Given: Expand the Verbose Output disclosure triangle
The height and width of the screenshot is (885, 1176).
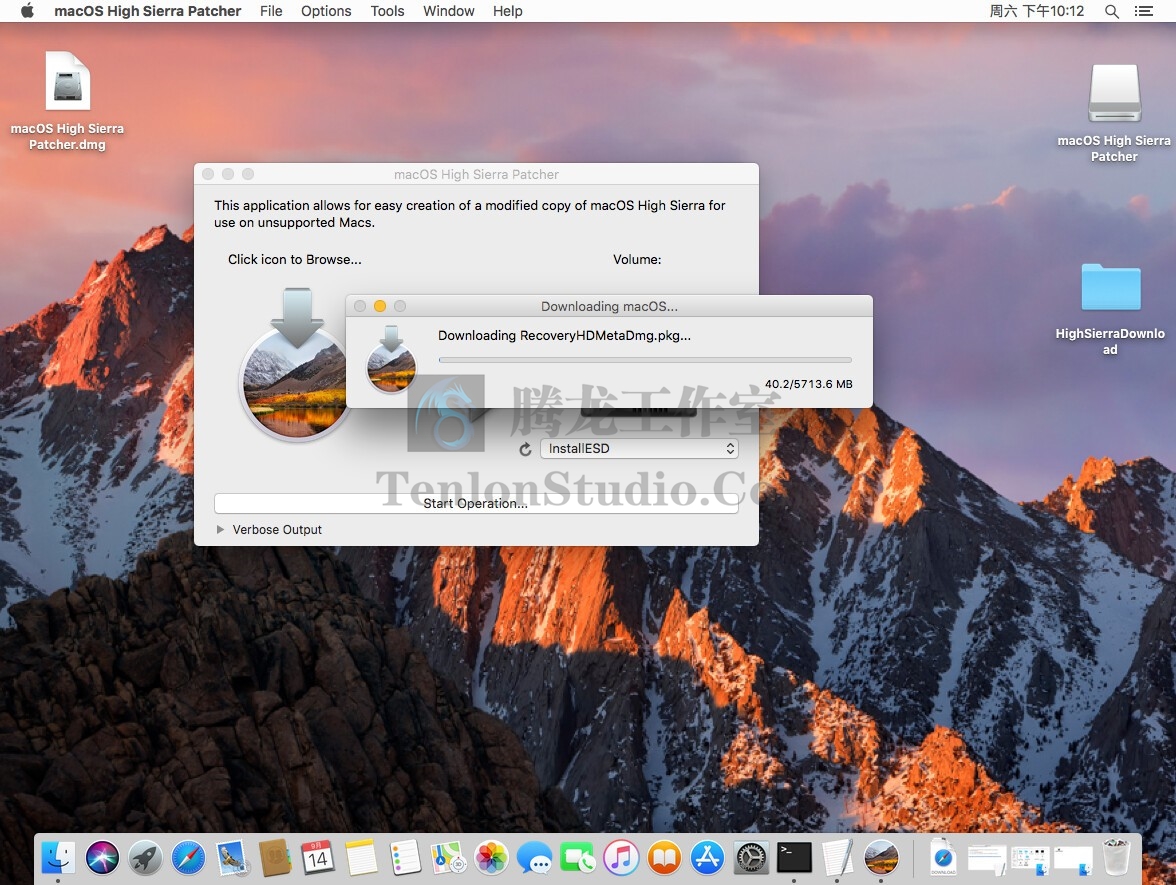Looking at the screenshot, I should click(x=220, y=530).
